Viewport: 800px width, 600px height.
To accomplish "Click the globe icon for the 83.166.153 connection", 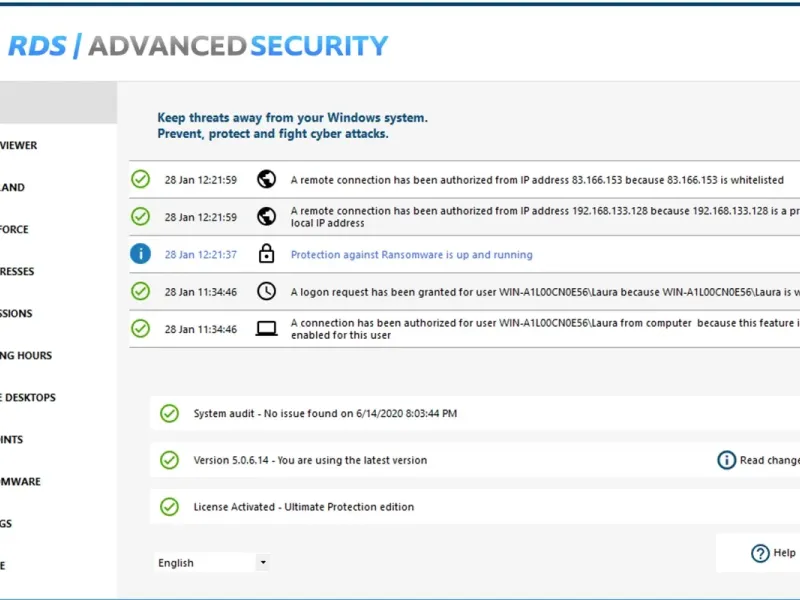I will (266, 179).
